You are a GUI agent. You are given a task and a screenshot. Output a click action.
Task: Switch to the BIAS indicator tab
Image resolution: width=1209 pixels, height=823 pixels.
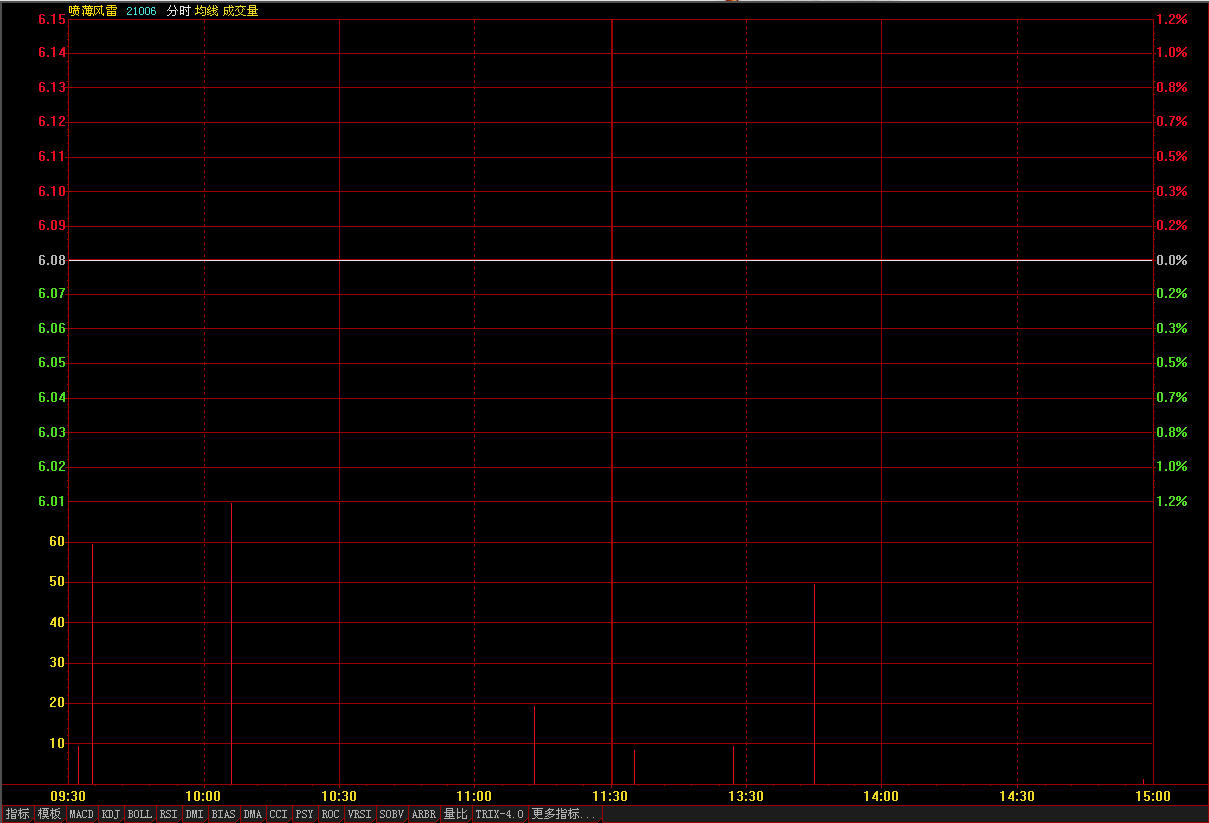click(224, 814)
